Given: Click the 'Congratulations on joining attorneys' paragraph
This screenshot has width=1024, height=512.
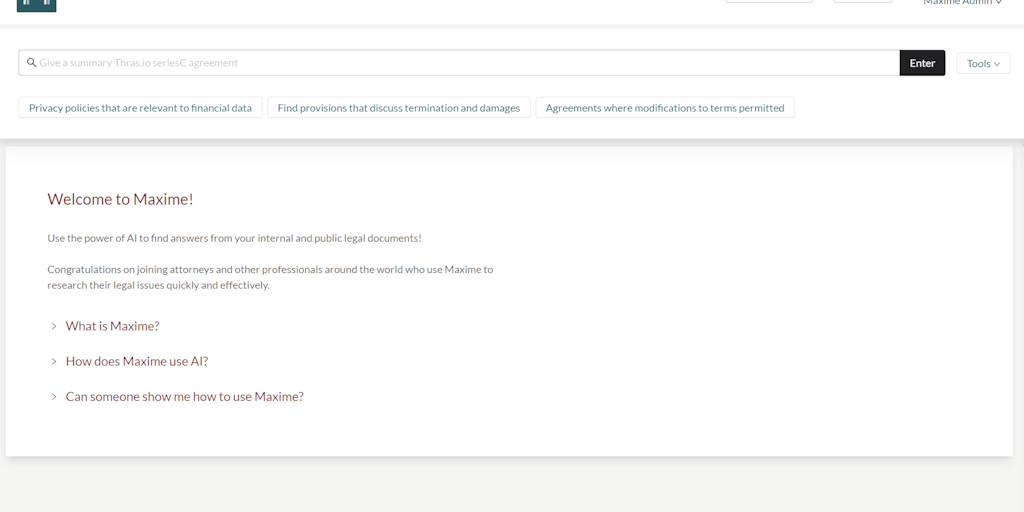Looking at the screenshot, I should click(x=270, y=277).
